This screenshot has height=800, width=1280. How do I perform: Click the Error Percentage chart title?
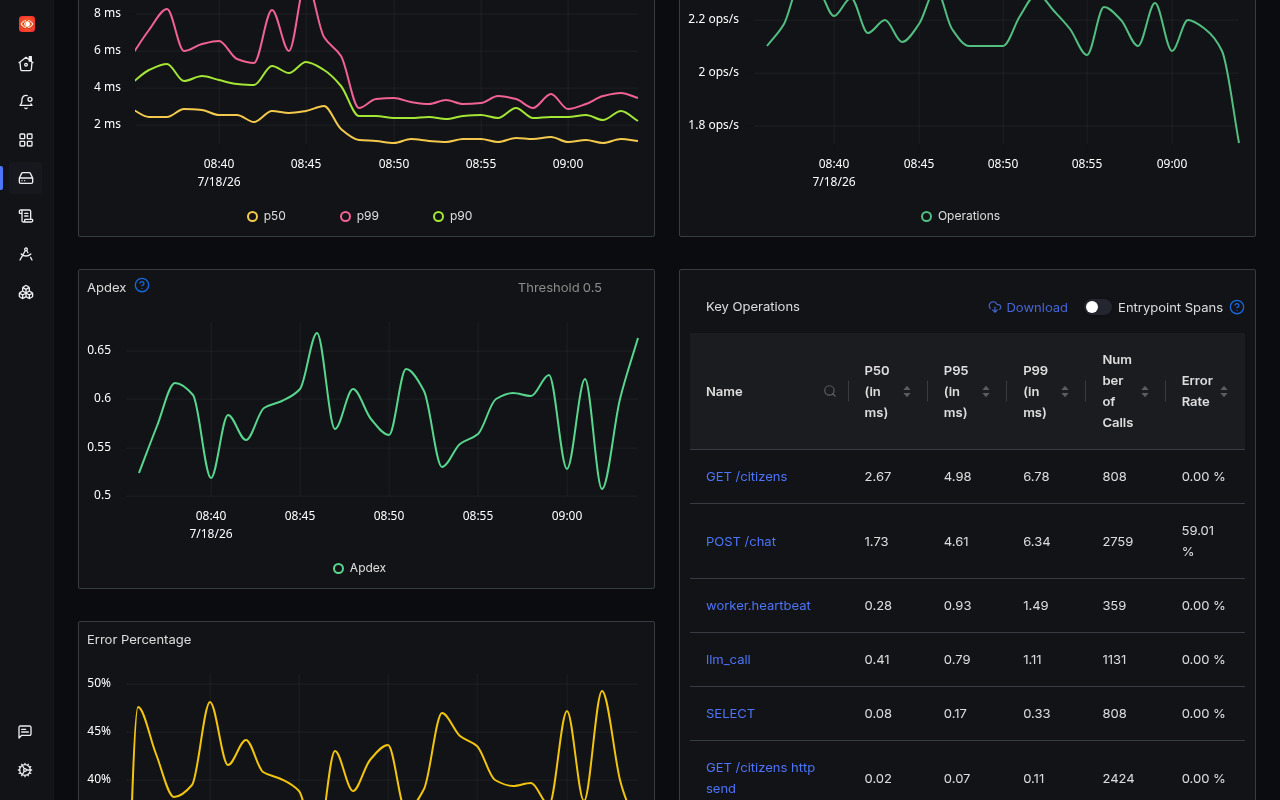click(x=139, y=639)
